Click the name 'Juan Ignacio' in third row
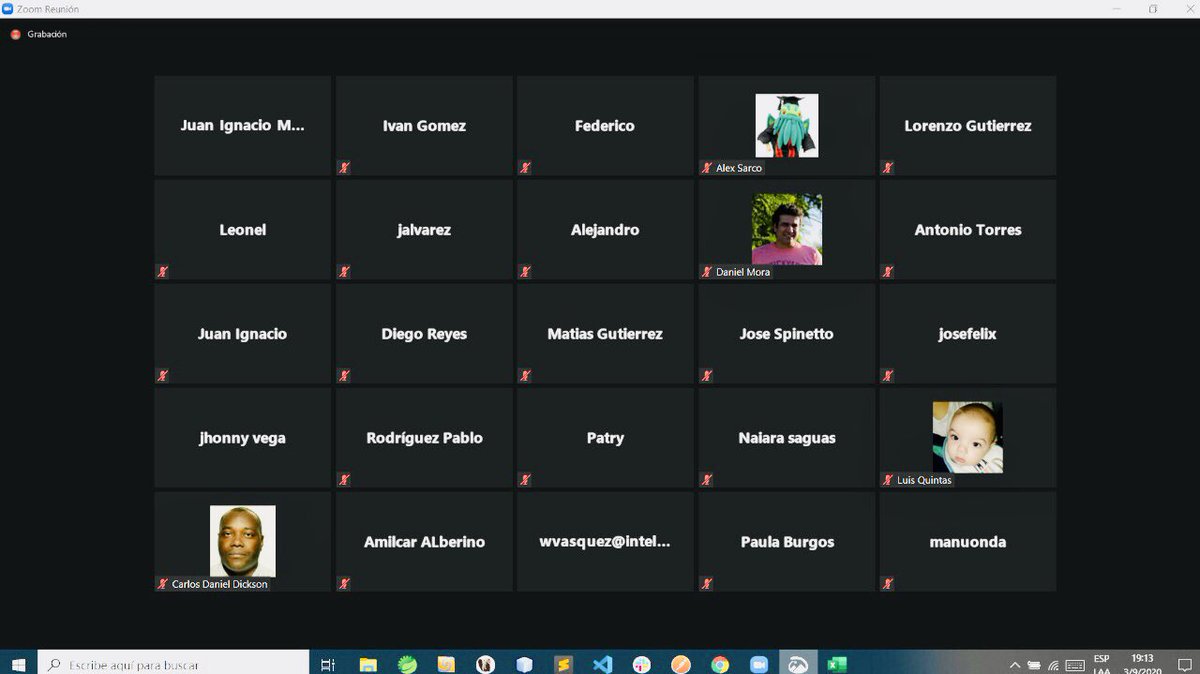Image resolution: width=1200 pixels, height=674 pixels. (x=242, y=334)
